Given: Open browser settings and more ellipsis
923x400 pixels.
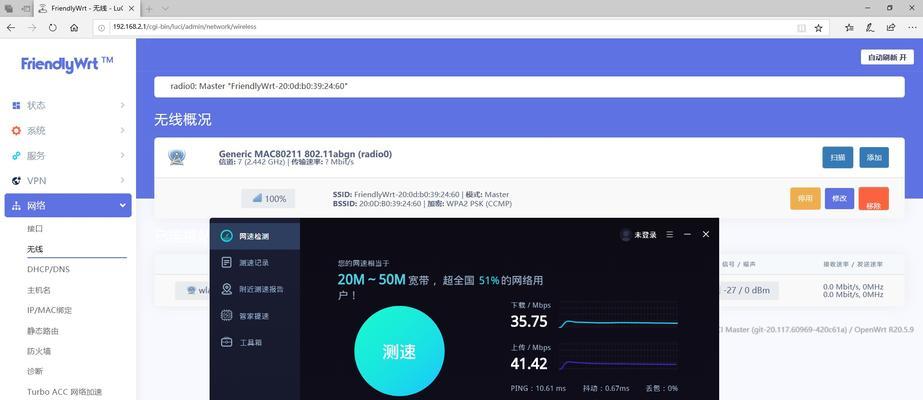Looking at the screenshot, I should [x=911, y=28].
